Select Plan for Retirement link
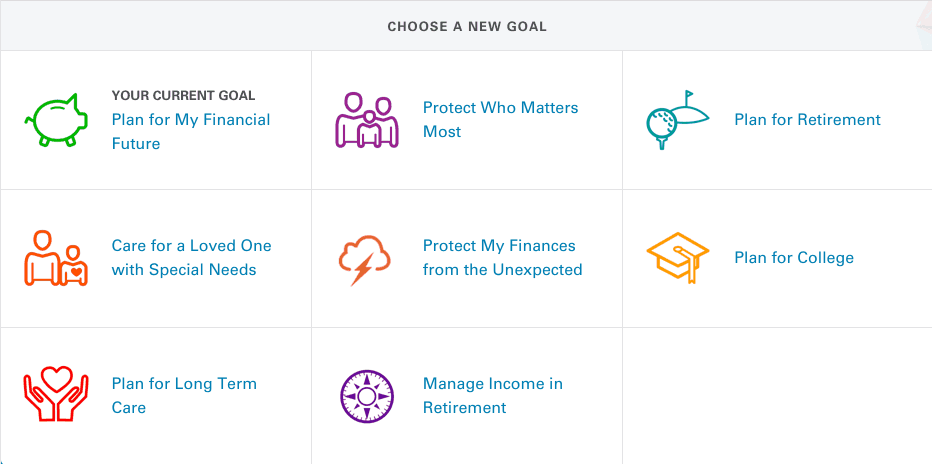The image size is (932, 464). pos(807,119)
